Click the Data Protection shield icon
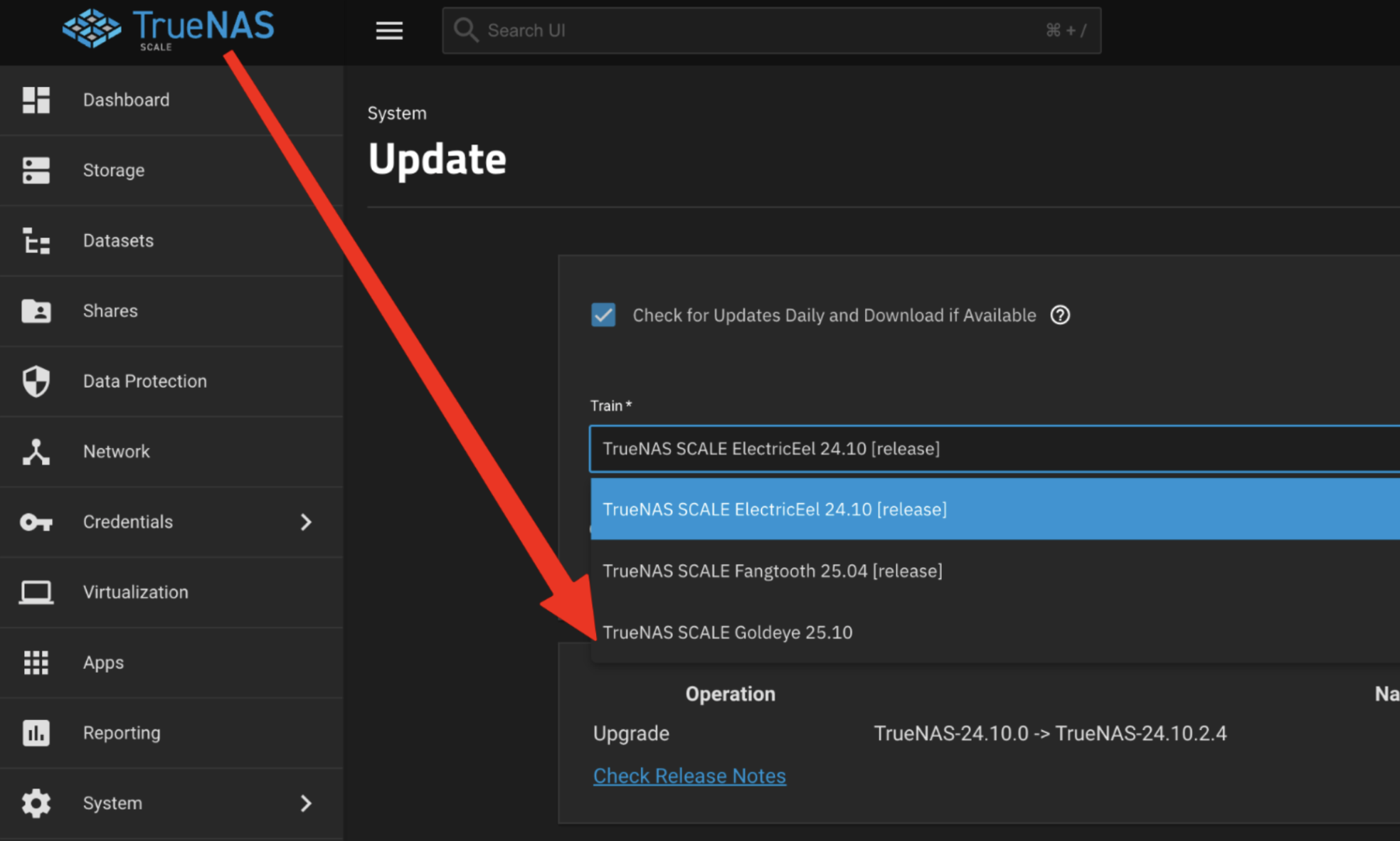Screen dimensions: 1400x841 click(x=36, y=381)
